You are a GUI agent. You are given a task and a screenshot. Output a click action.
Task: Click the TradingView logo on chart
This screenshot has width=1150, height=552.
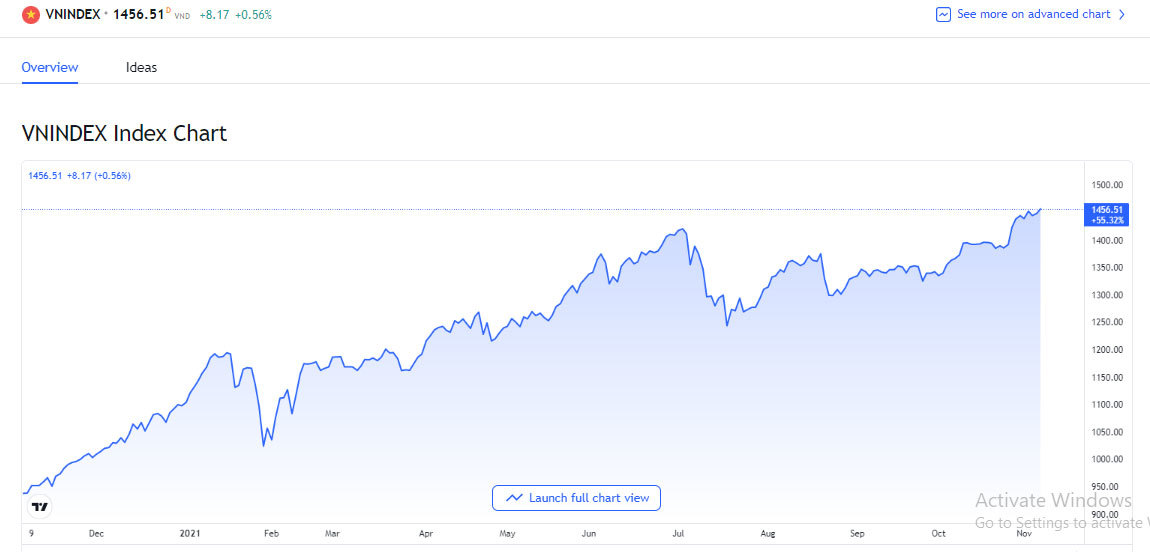pyautogui.click(x=40, y=506)
